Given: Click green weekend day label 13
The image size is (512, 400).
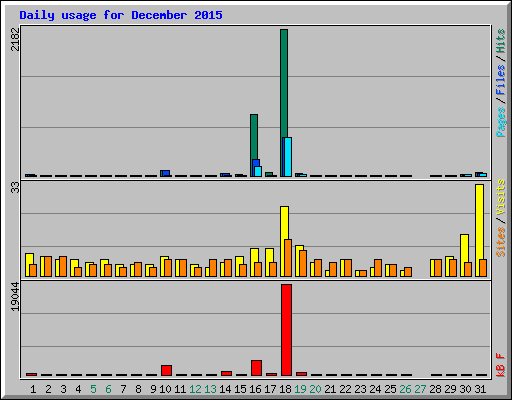Looking at the screenshot, I should pyautogui.click(x=210, y=389).
